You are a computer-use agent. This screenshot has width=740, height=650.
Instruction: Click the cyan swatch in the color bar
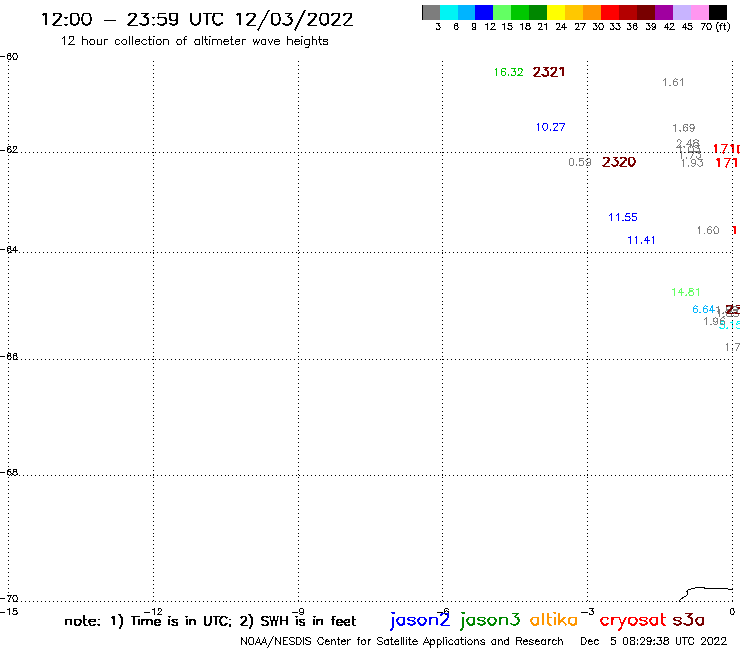point(449,12)
